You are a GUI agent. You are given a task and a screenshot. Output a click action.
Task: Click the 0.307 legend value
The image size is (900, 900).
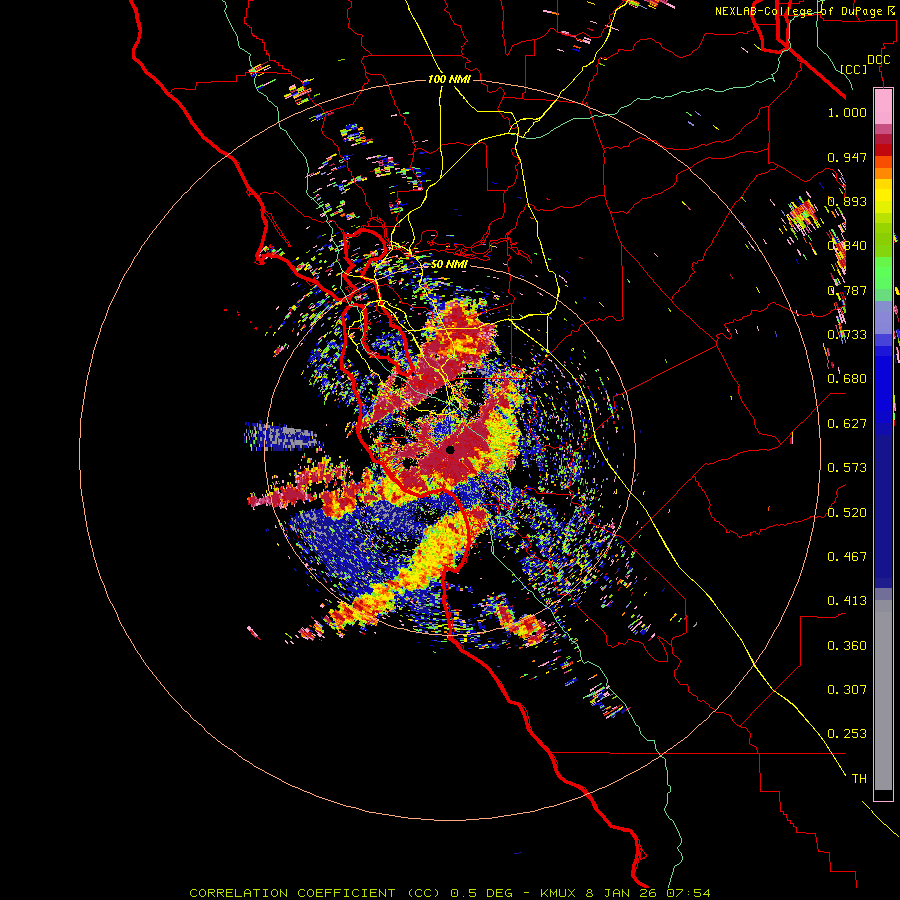(847, 690)
